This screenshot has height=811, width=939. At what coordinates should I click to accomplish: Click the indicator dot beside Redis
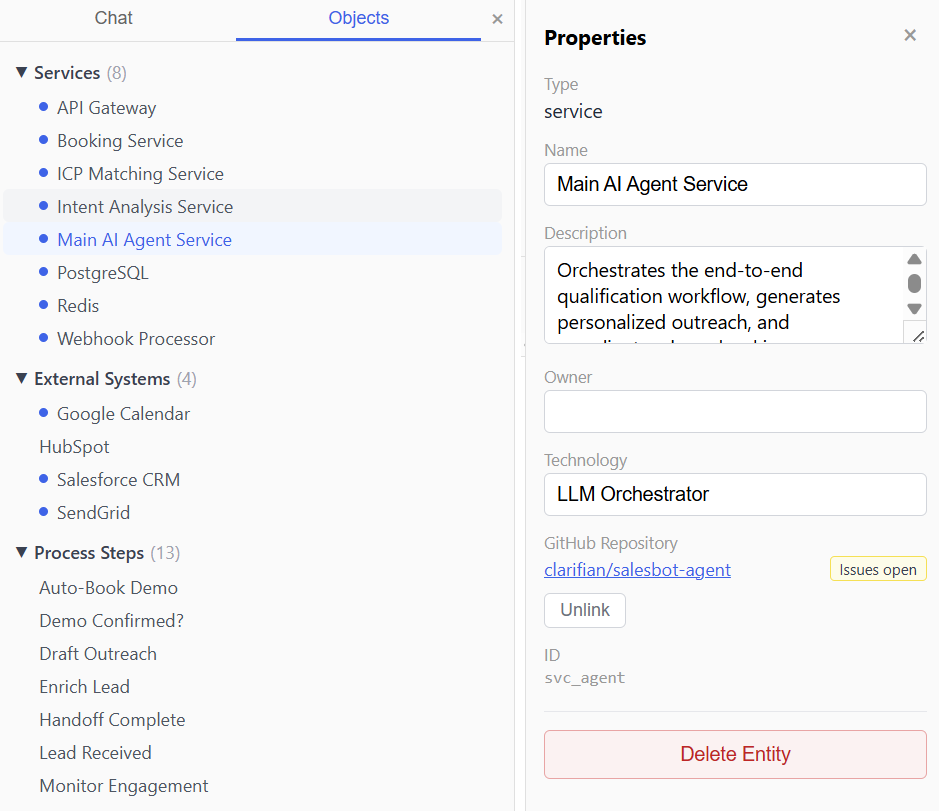point(41,306)
